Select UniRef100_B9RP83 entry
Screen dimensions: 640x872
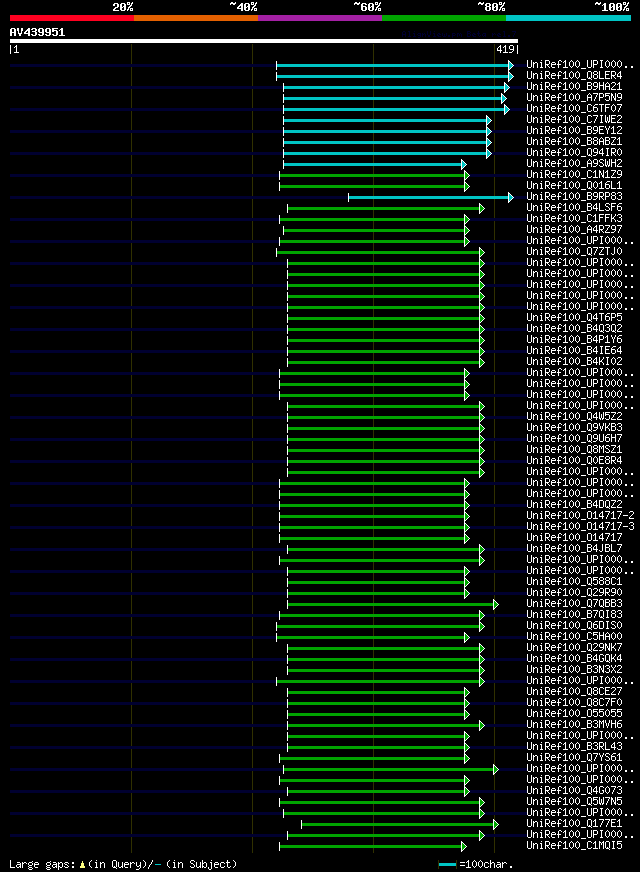pyautogui.click(x=574, y=197)
